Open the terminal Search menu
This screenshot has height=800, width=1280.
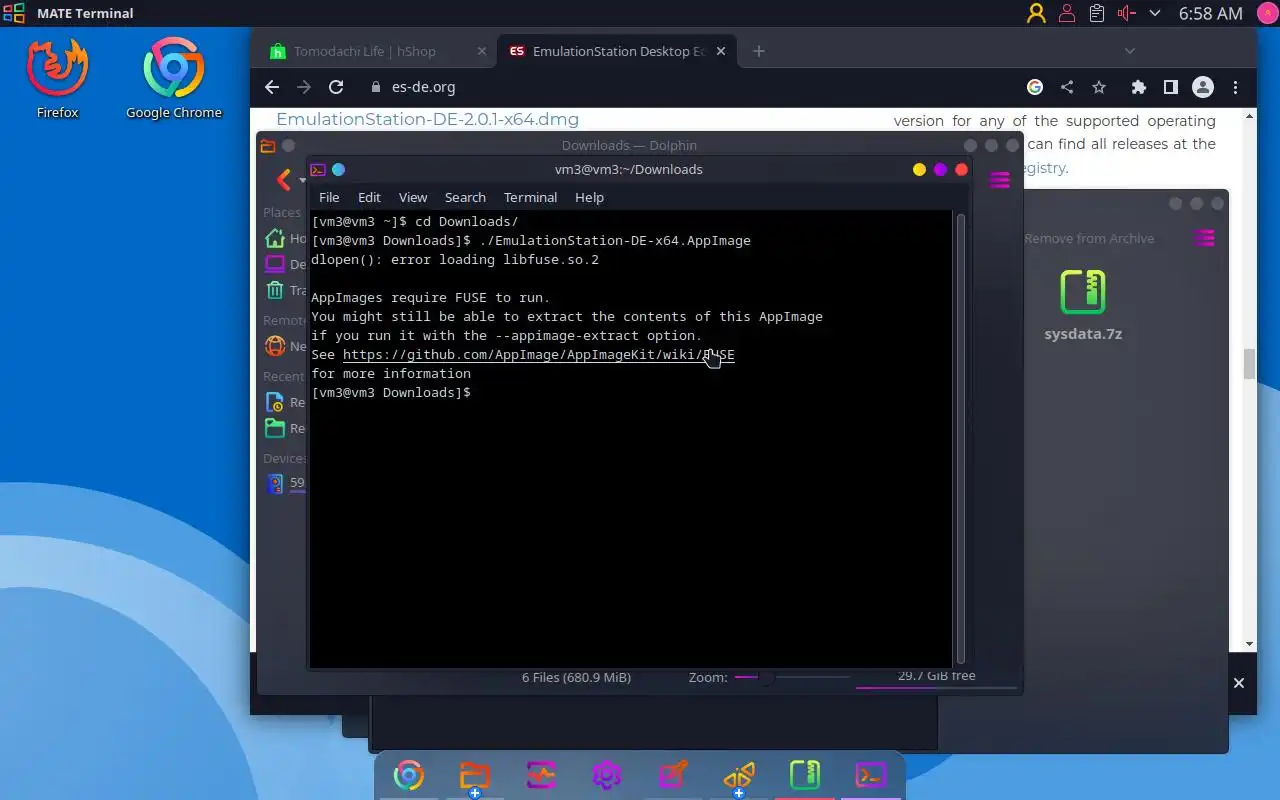coord(465,197)
